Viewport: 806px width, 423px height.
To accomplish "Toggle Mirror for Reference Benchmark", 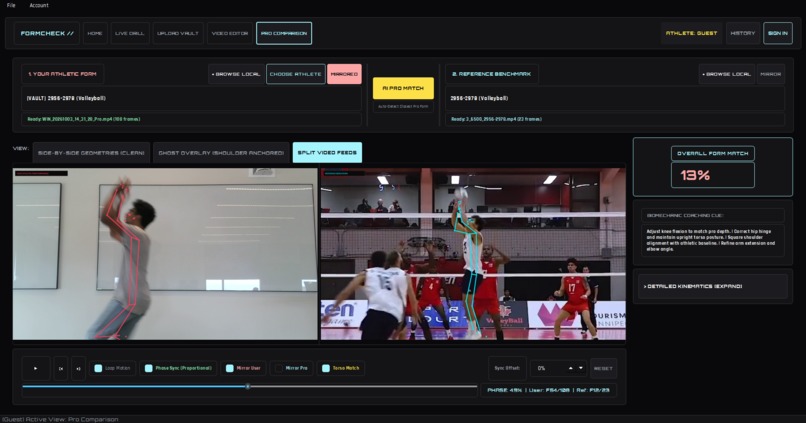I will (x=771, y=74).
